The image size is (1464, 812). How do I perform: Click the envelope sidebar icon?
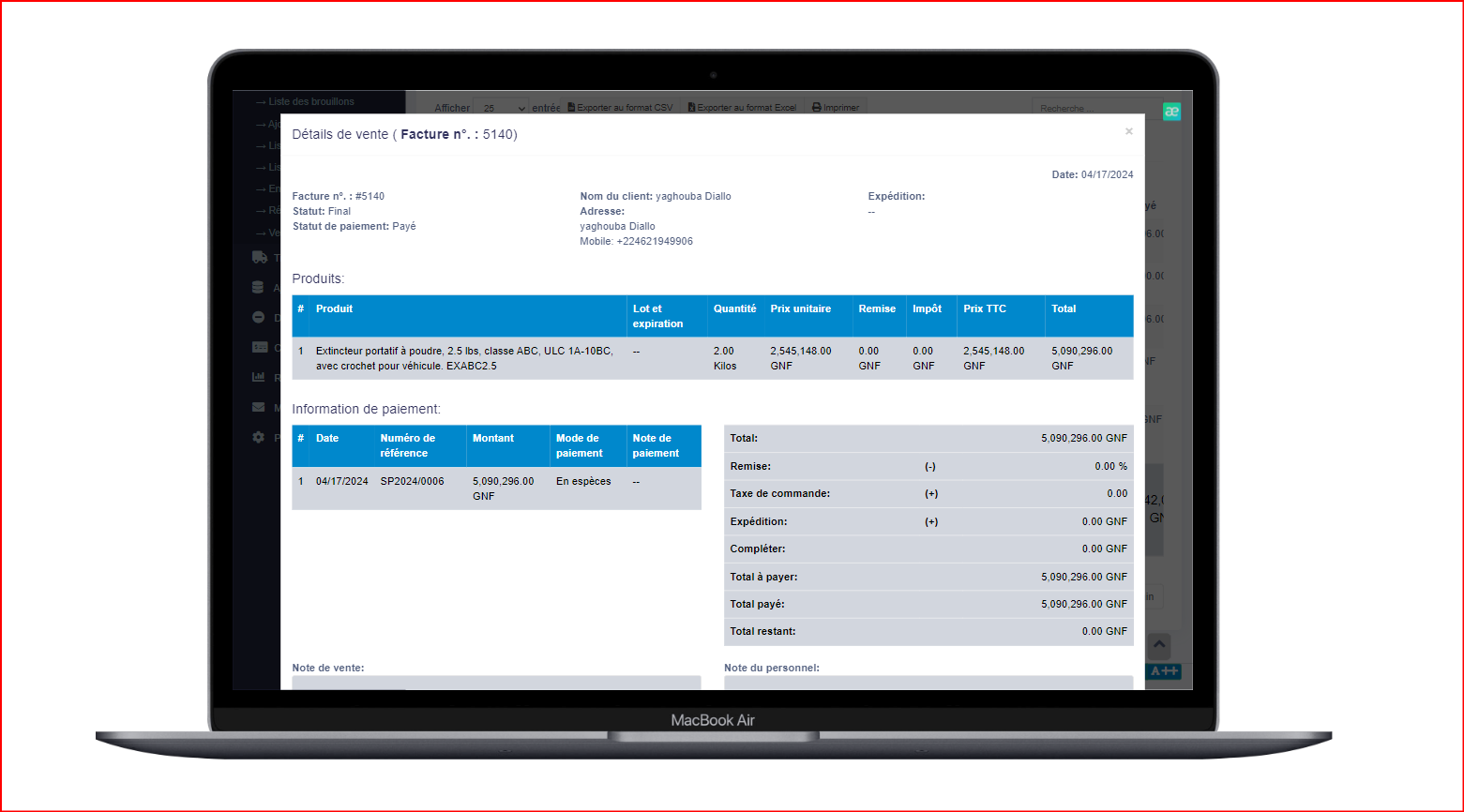259,408
